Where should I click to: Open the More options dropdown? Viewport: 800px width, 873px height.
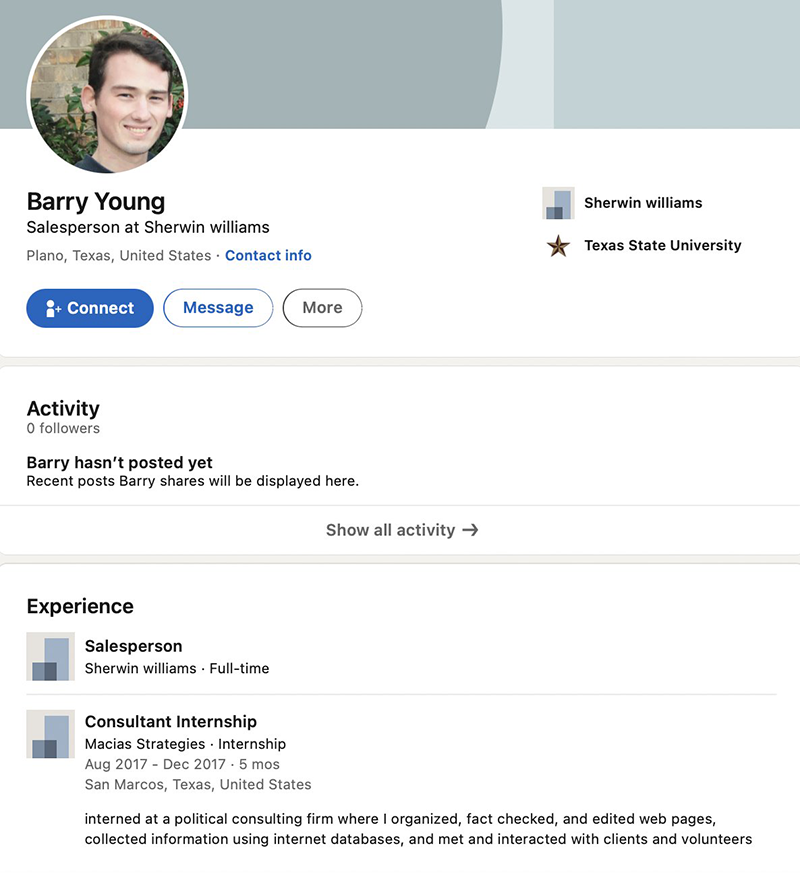point(322,308)
